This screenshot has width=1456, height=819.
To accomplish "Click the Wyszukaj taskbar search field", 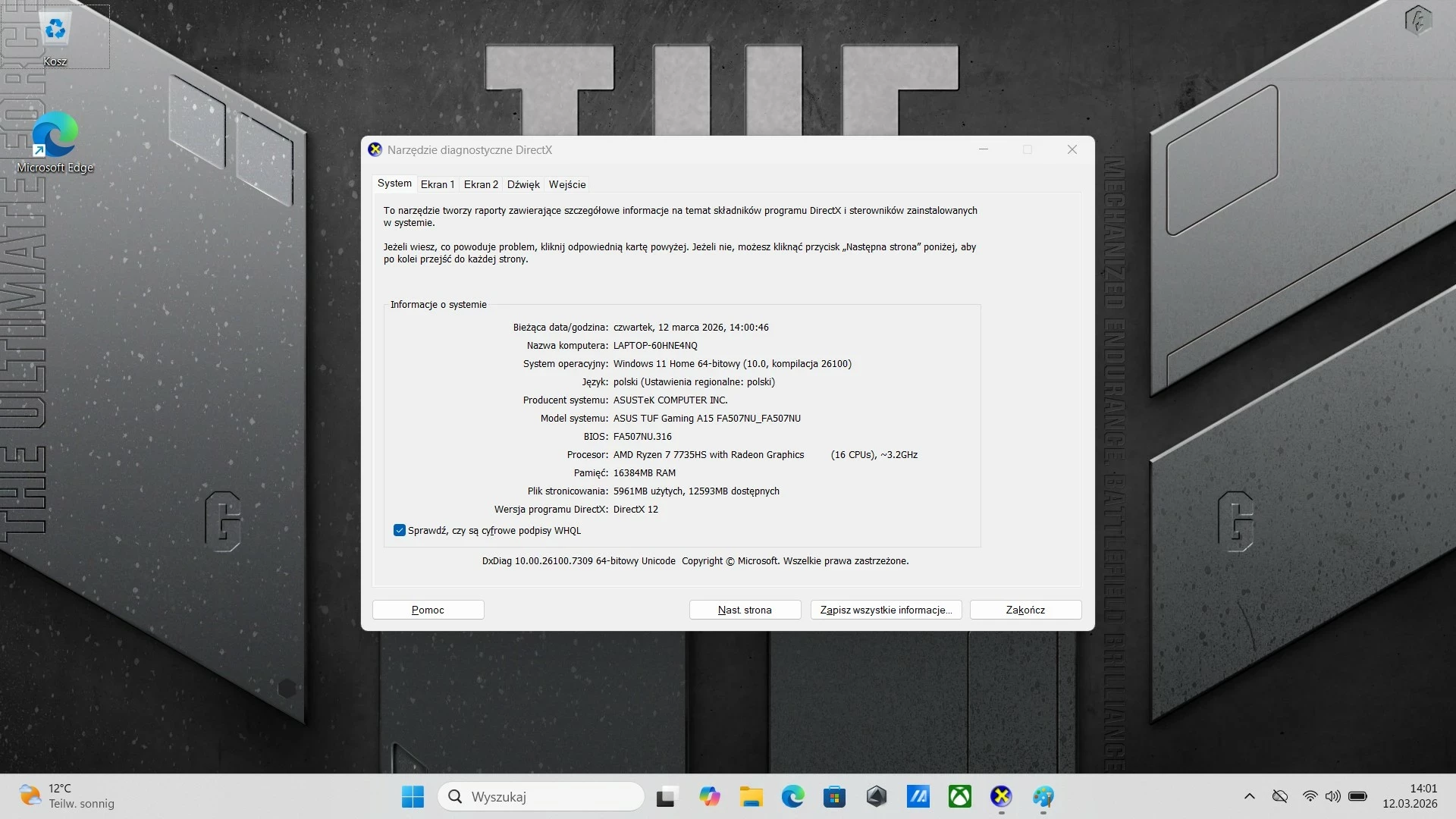I will (x=541, y=797).
